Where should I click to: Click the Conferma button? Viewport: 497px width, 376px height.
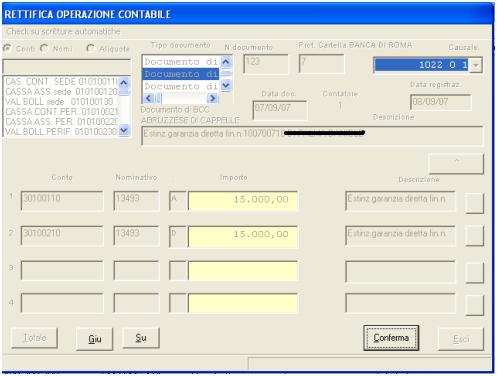pyautogui.click(x=391, y=338)
